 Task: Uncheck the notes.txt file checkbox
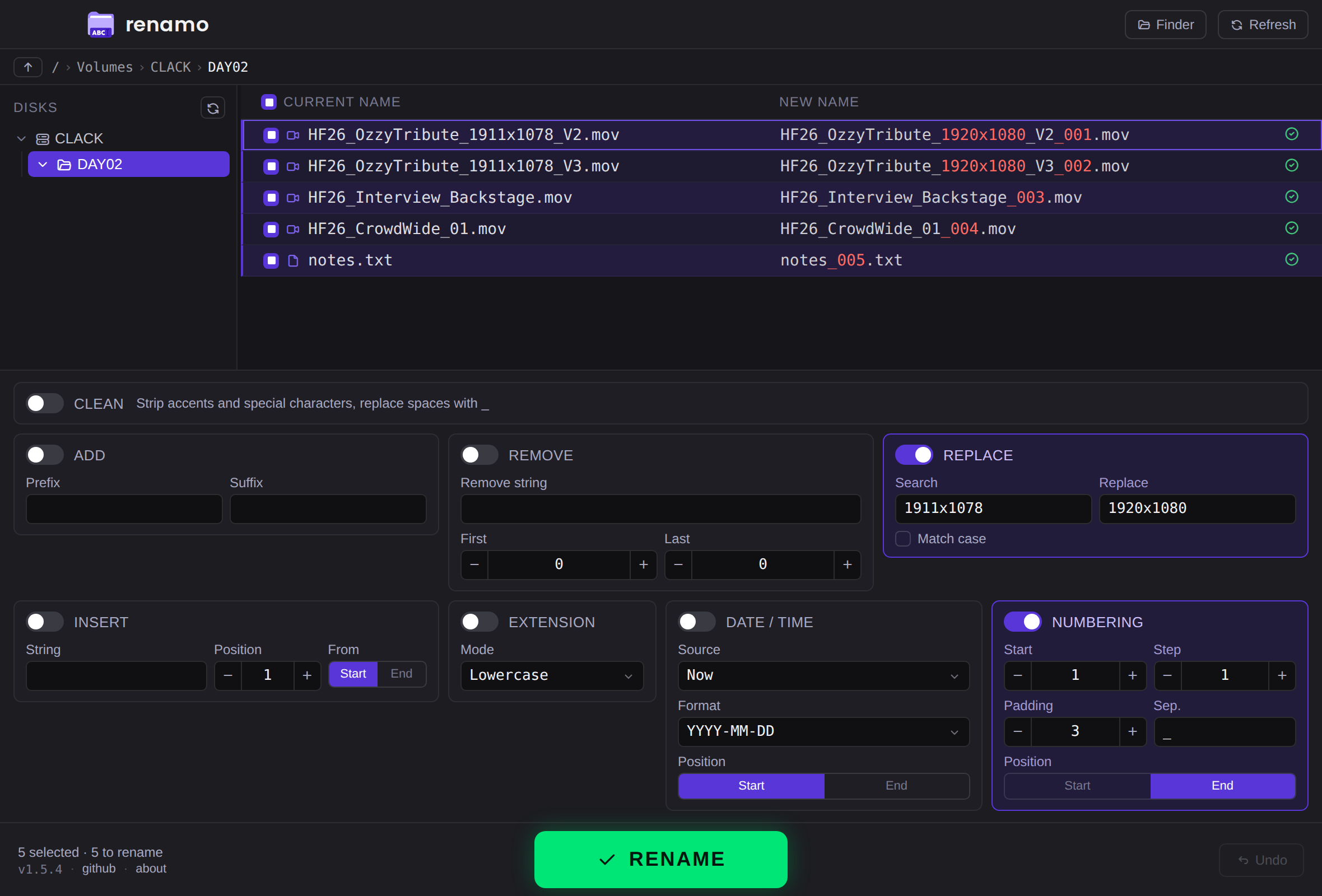[x=271, y=260]
